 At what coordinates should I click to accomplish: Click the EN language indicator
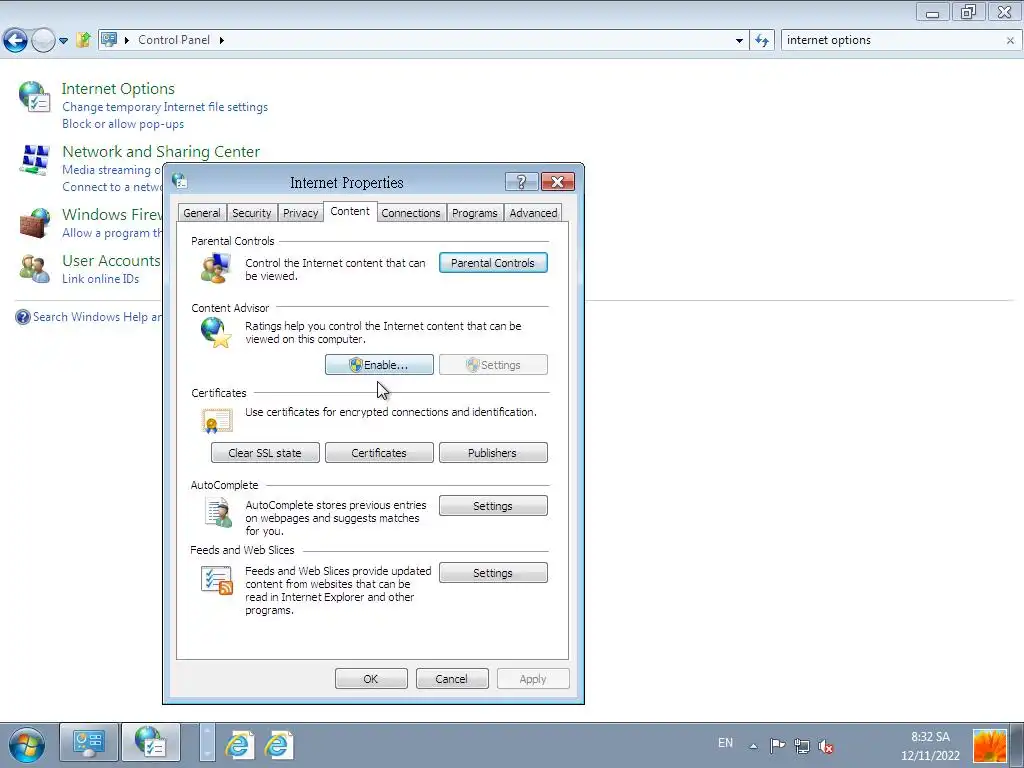(x=726, y=743)
